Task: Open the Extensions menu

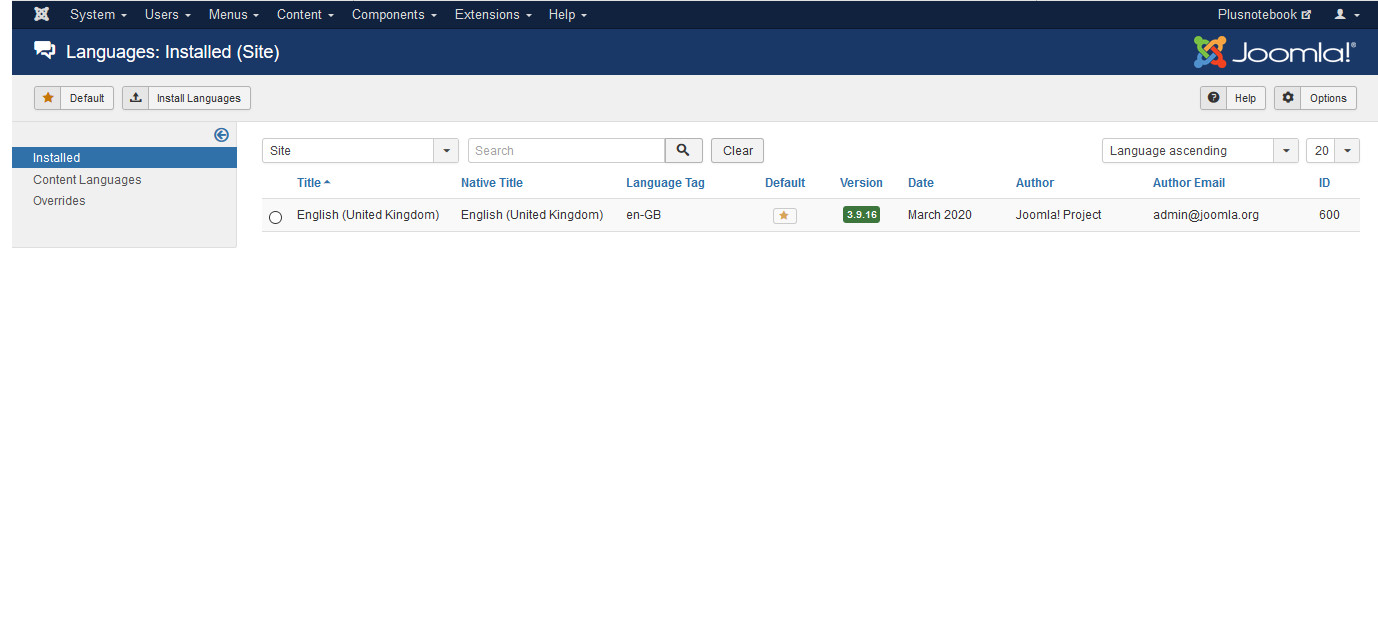Action: click(492, 15)
